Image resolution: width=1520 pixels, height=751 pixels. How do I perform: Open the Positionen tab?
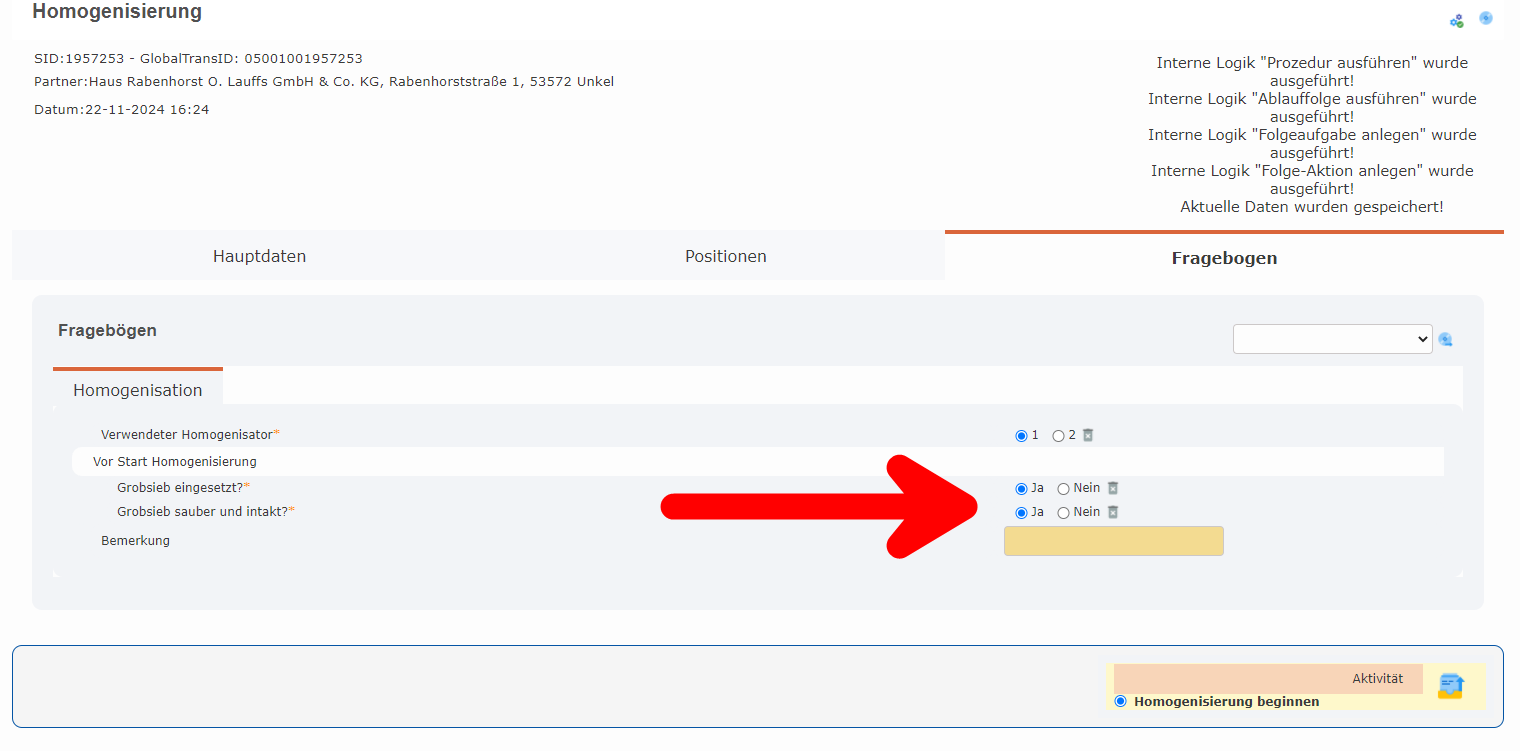(x=725, y=256)
